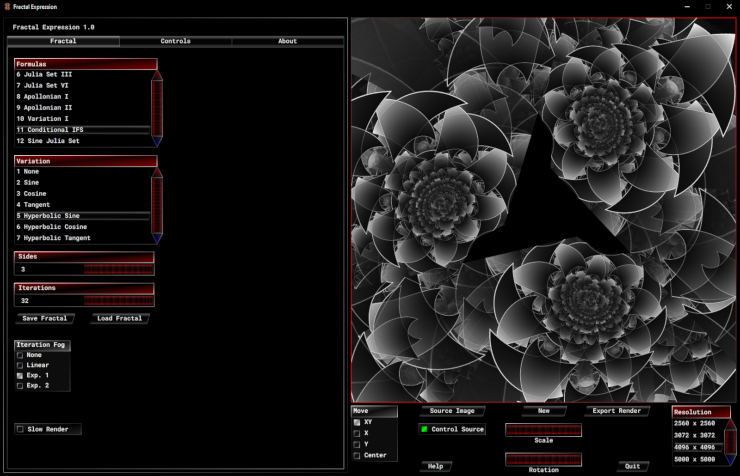The image size is (740, 476).
Task: Select variation 2 Sine
Action: click(x=83, y=183)
